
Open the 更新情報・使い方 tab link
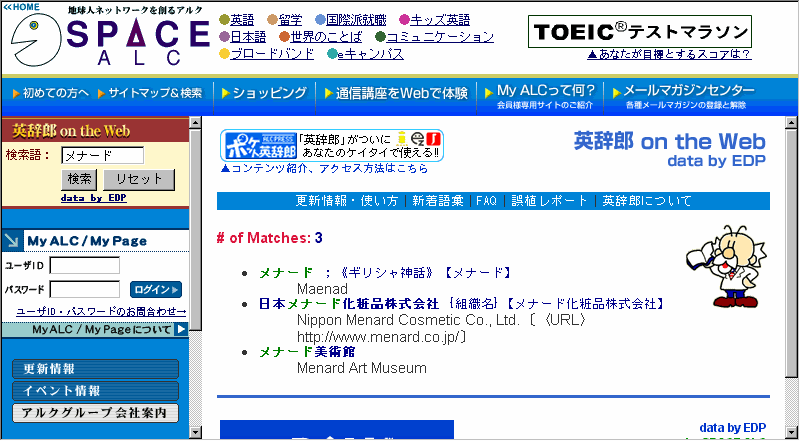346,201
